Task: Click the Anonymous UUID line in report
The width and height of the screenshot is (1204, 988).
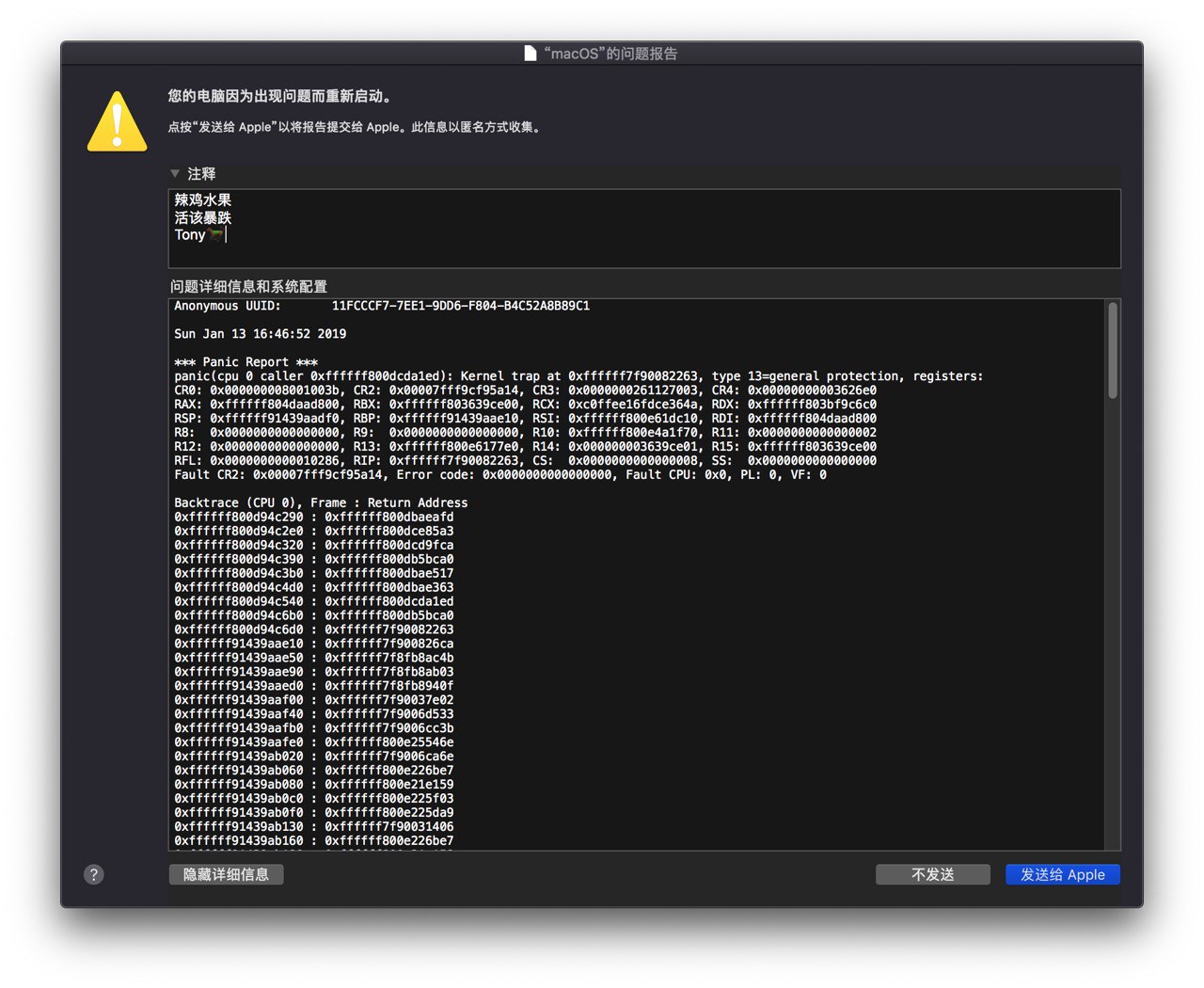Action: (x=382, y=306)
